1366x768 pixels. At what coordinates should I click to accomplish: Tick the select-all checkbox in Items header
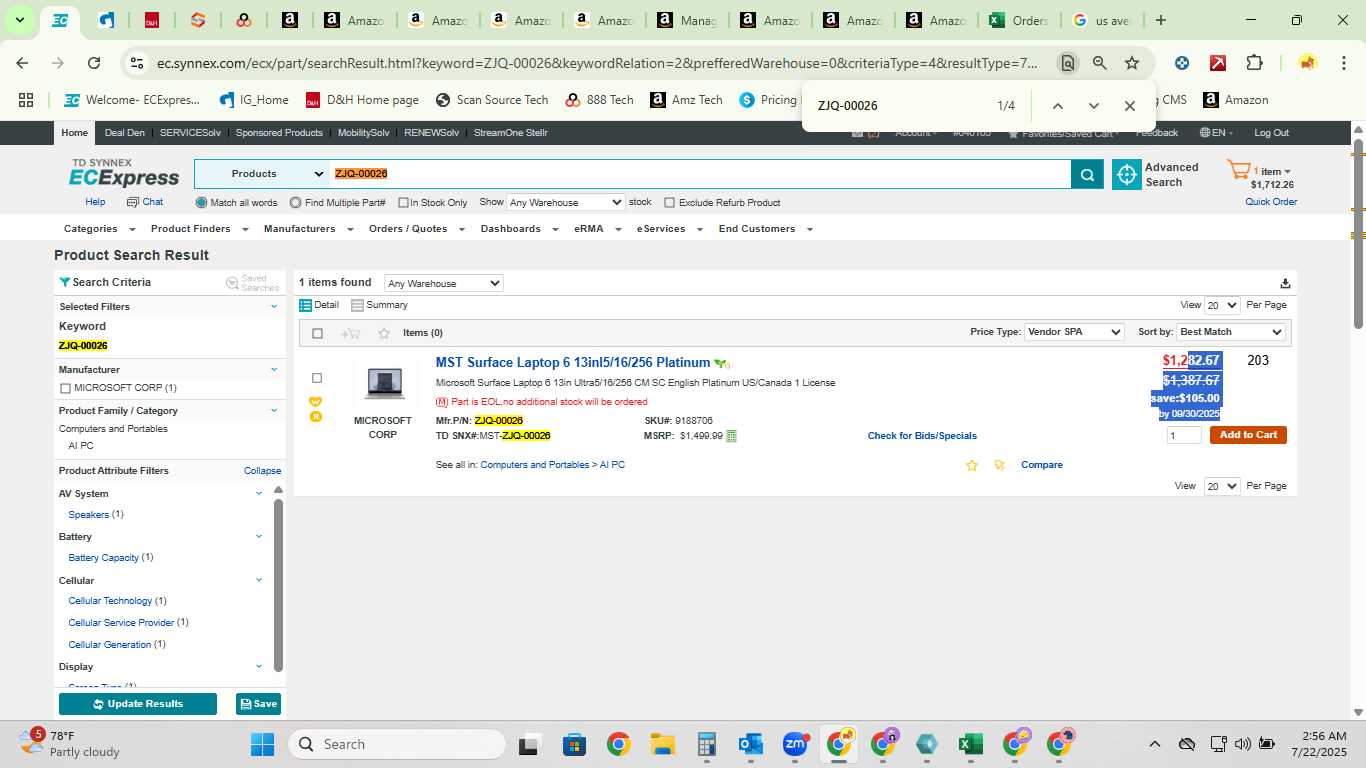tap(317, 333)
